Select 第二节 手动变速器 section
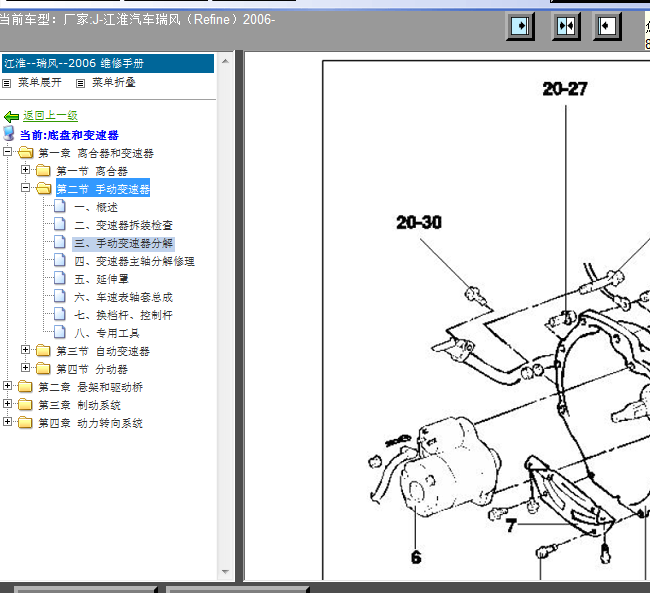The height and width of the screenshot is (593, 650). (x=103, y=189)
